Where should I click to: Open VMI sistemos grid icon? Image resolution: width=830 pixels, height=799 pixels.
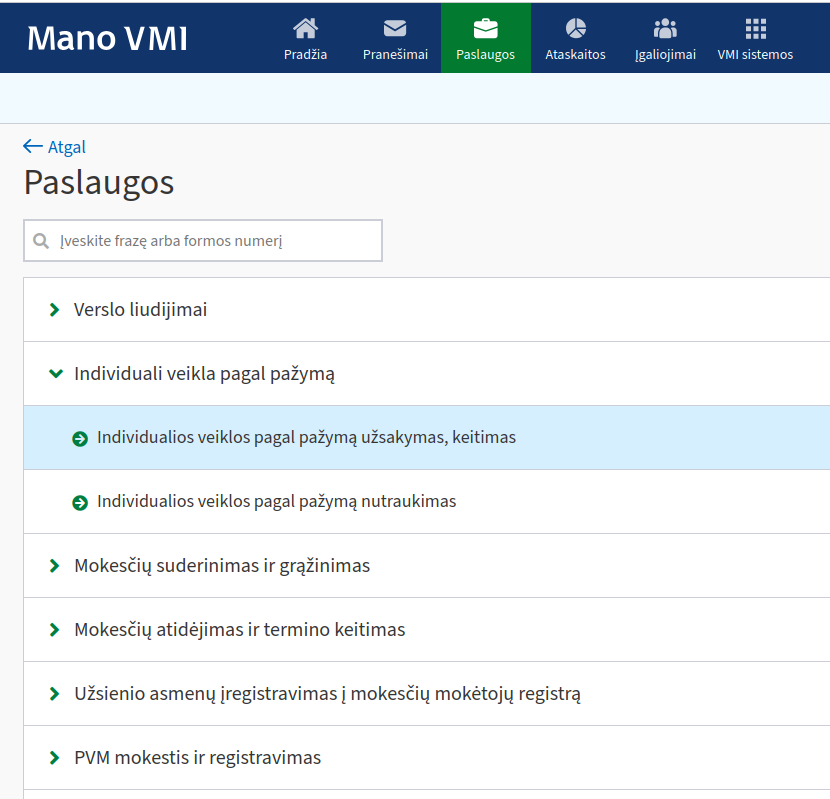point(755,28)
